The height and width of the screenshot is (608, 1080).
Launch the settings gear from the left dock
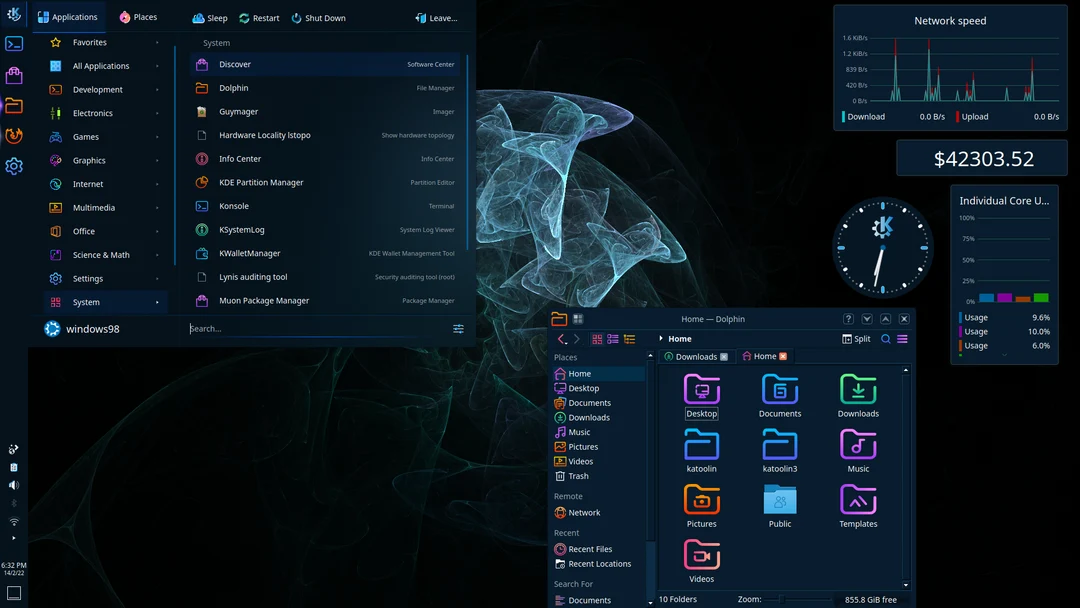13,166
